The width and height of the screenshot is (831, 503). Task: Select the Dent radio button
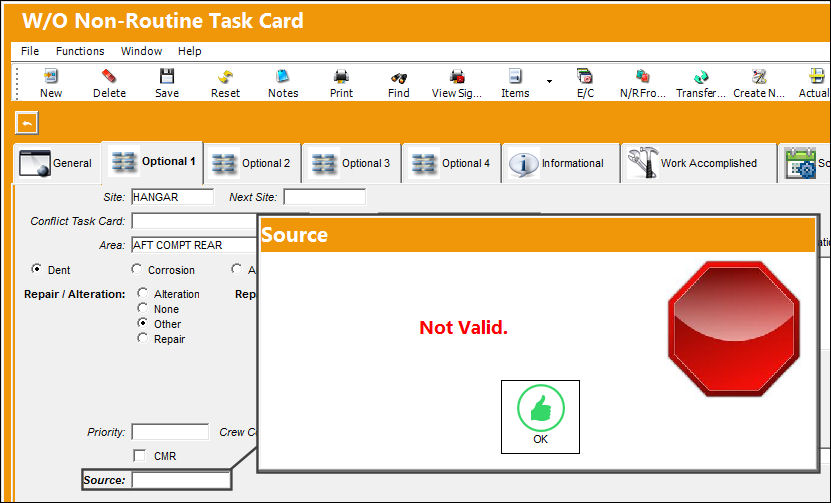tap(37, 269)
